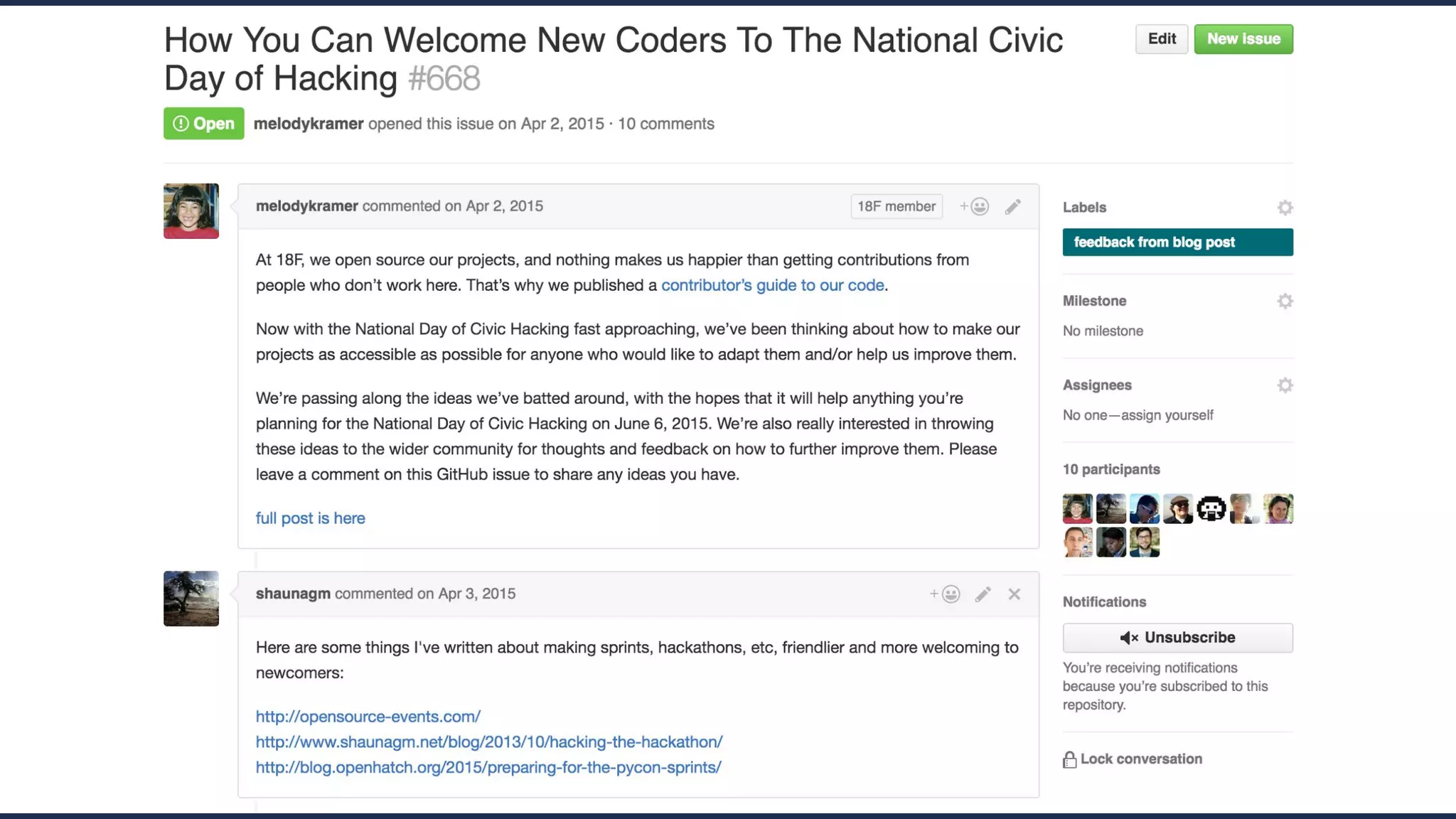This screenshot has width=1456, height=819.
Task: Add reaction to melodykramer's comment
Action: click(975, 206)
